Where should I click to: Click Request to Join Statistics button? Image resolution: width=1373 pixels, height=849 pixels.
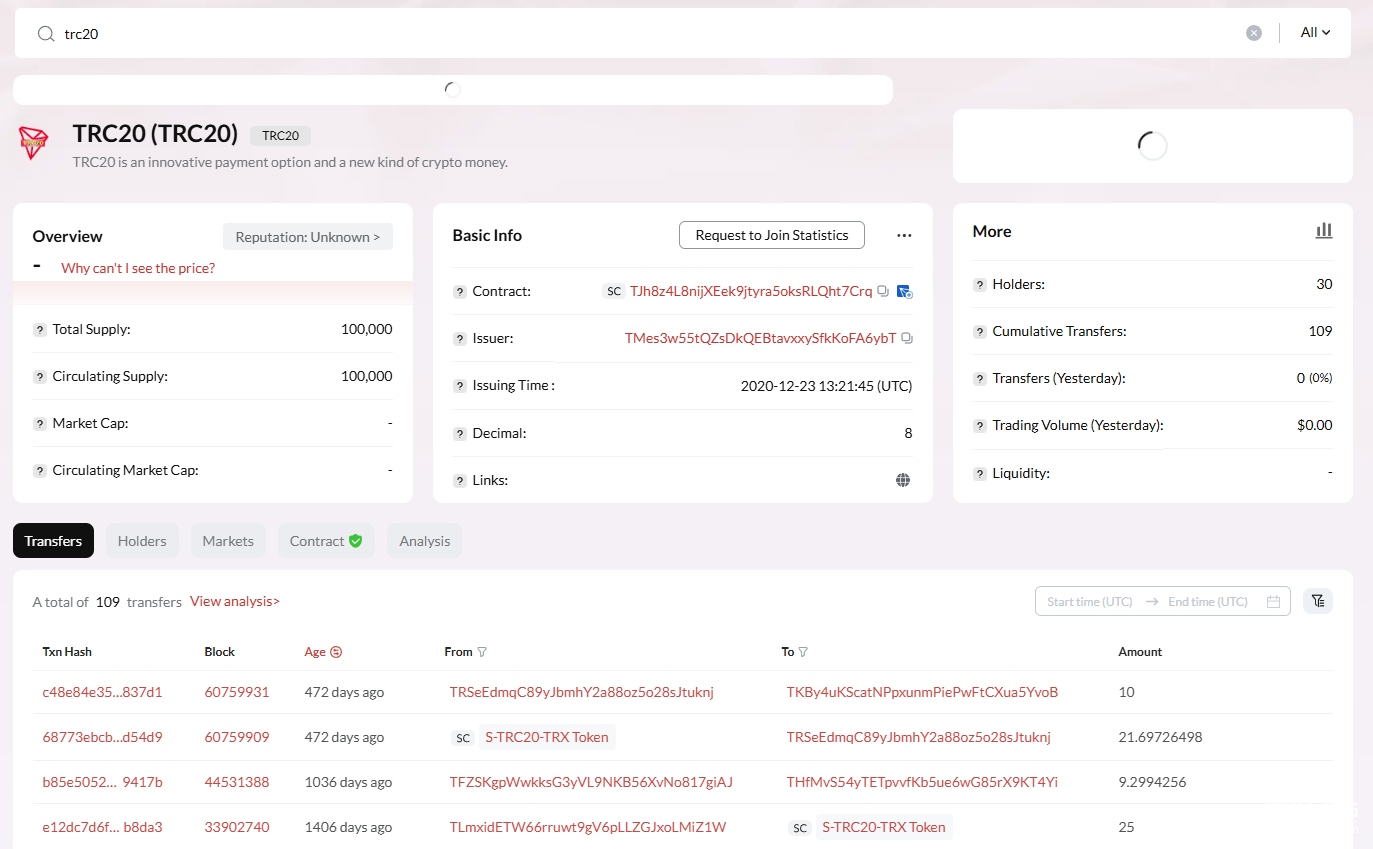click(772, 235)
